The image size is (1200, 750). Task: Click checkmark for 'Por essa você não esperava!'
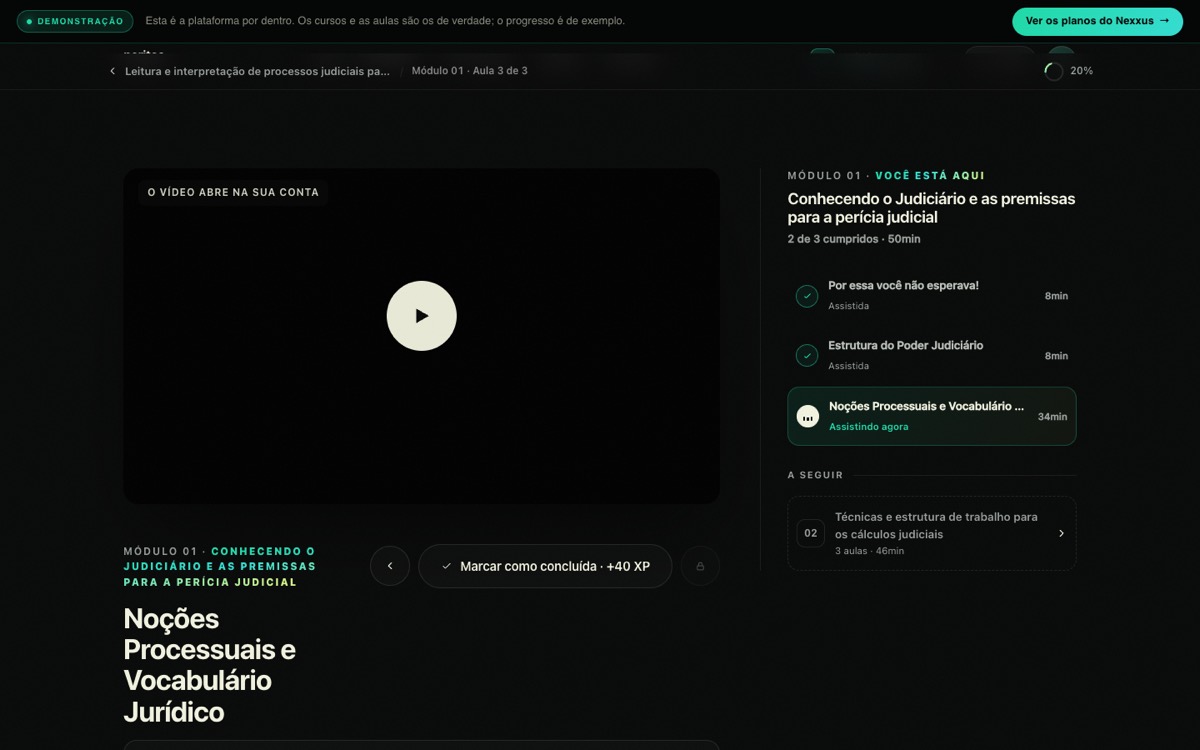(x=807, y=296)
